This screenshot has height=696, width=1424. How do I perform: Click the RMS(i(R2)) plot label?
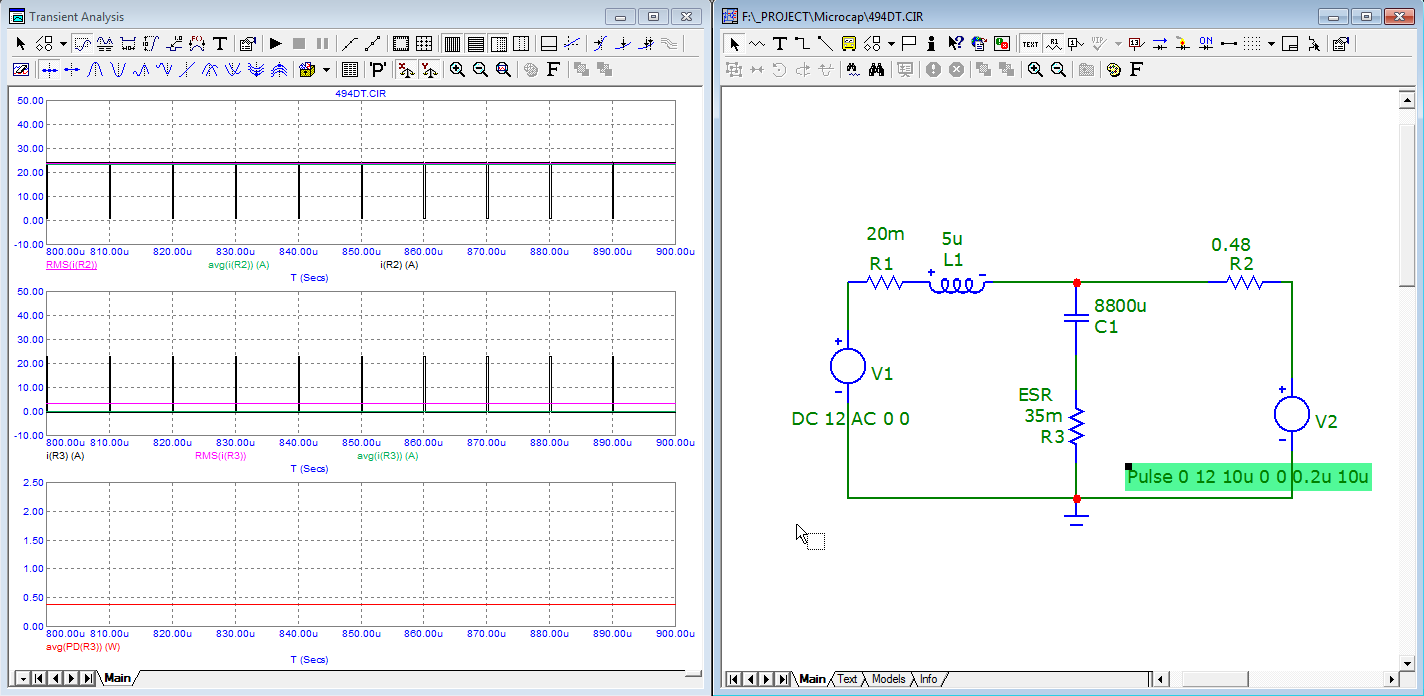71,265
